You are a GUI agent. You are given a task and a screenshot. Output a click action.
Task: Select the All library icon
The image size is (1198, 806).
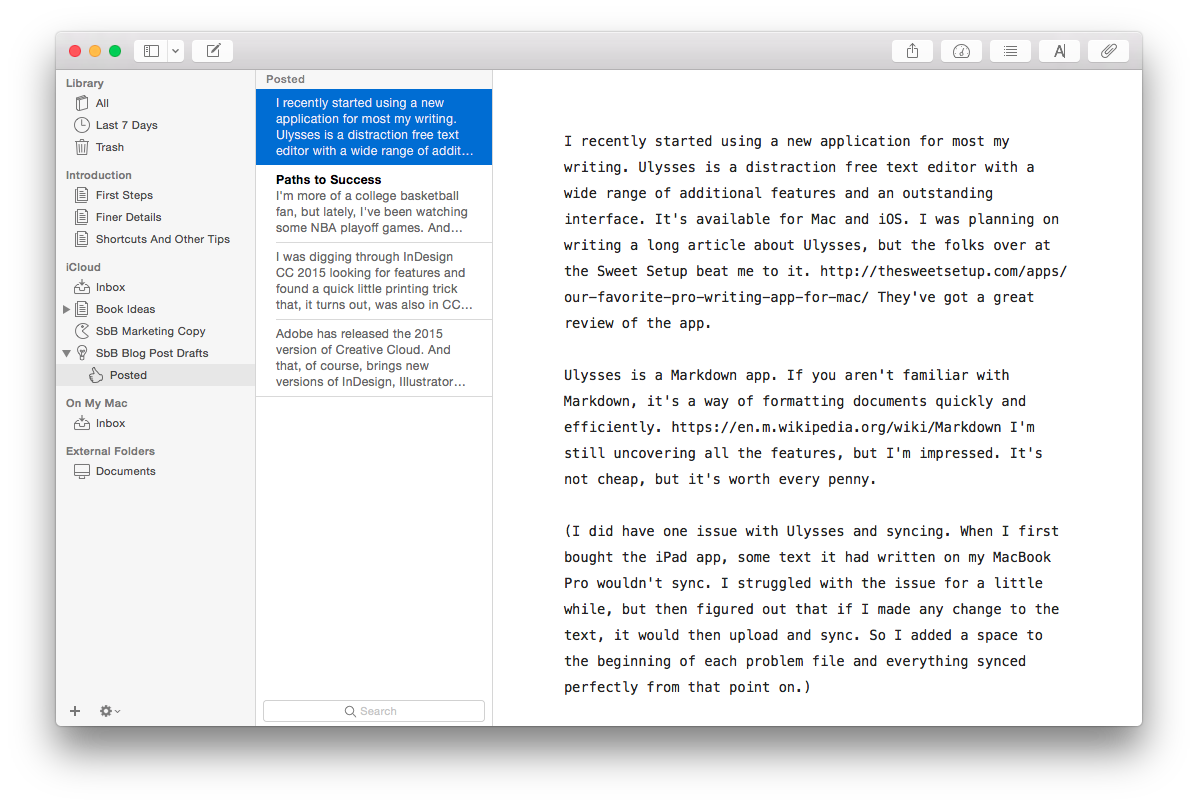pyautogui.click(x=82, y=103)
